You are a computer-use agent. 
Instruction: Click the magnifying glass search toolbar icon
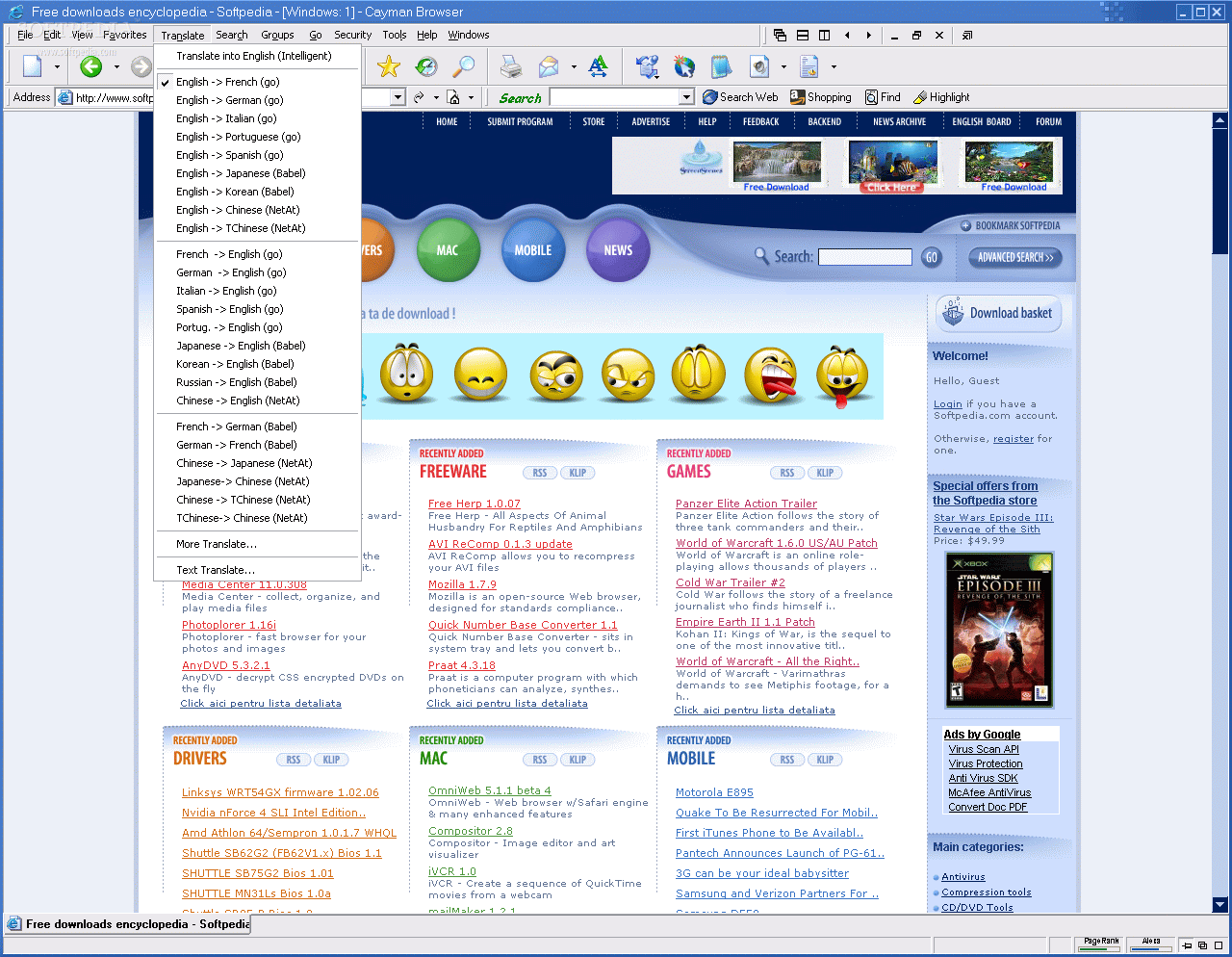pos(464,66)
